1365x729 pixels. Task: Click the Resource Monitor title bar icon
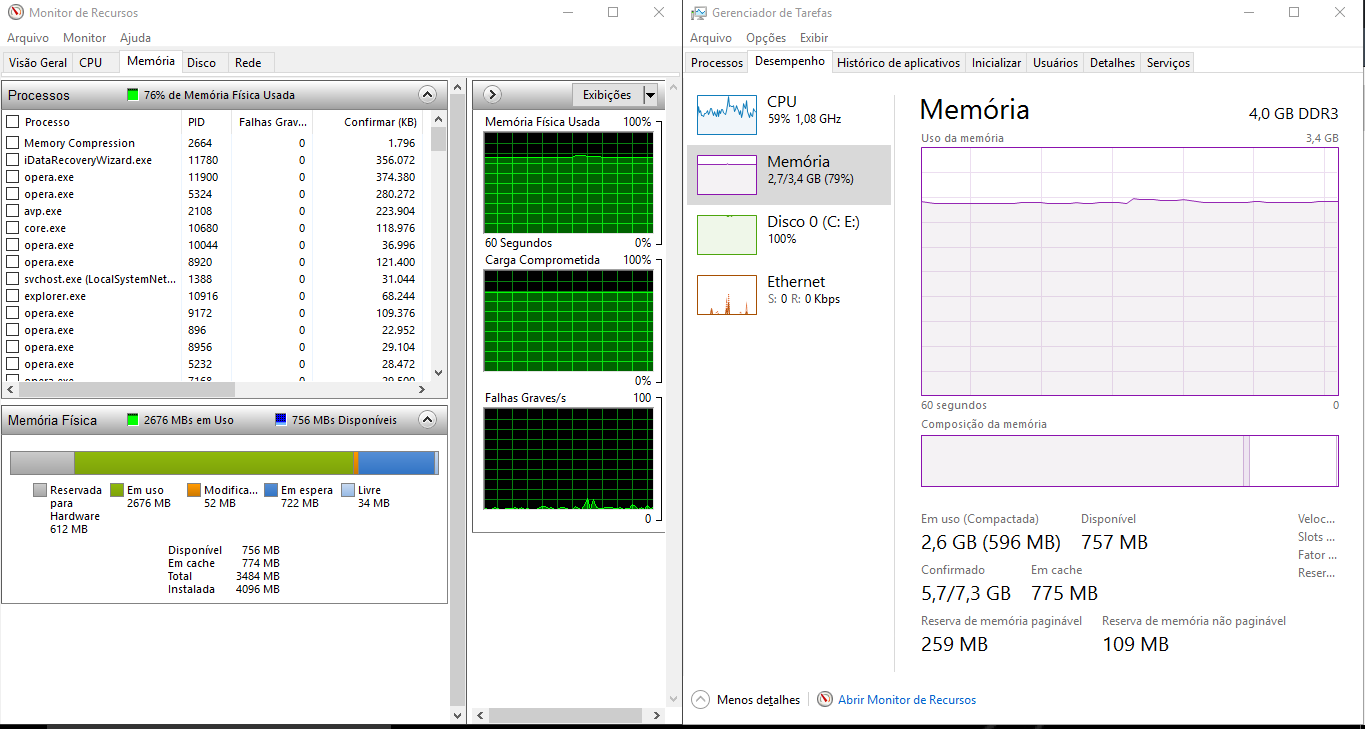15,13
